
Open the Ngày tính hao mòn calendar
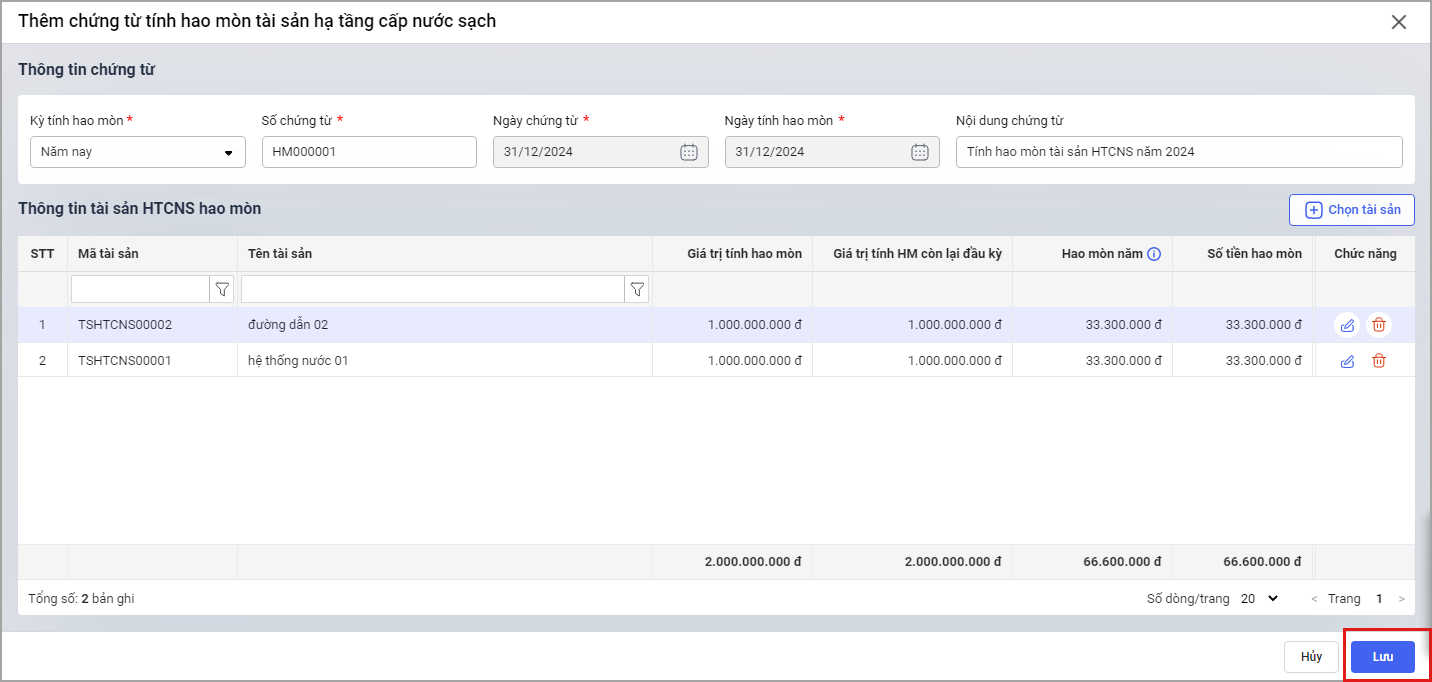pyautogui.click(x=920, y=152)
